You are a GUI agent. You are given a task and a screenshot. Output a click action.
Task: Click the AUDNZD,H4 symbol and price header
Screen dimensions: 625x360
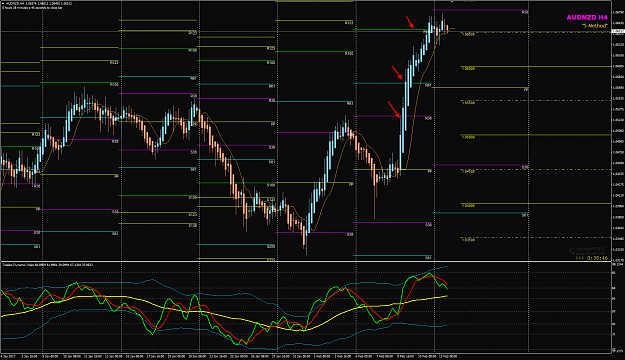tap(37, 4)
